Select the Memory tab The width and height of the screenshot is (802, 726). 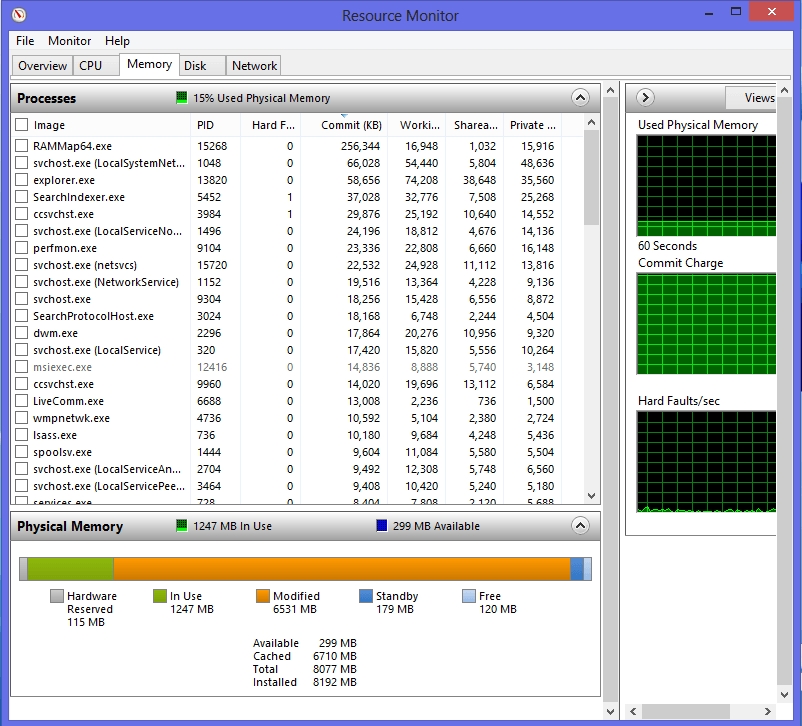coord(149,64)
